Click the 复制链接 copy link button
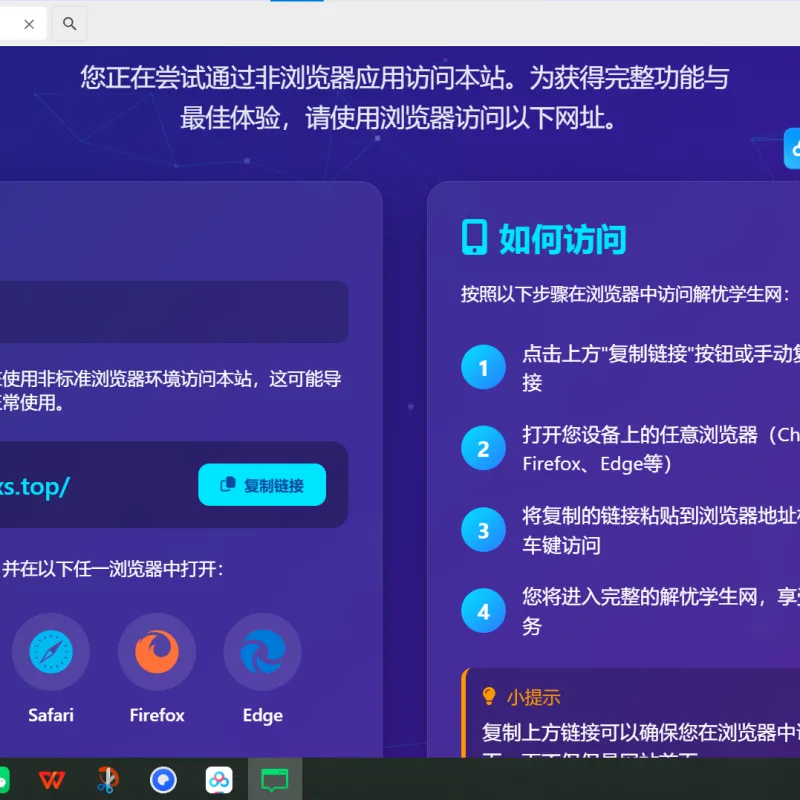The image size is (800, 800). click(x=262, y=485)
